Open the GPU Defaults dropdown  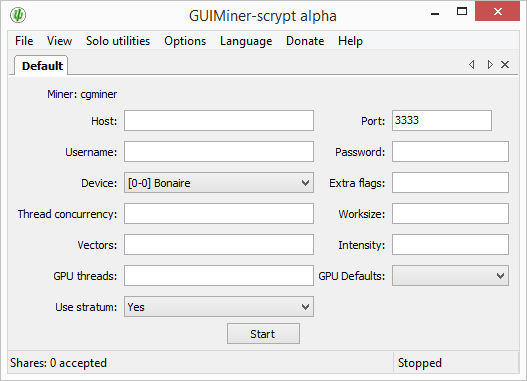pos(450,276)
